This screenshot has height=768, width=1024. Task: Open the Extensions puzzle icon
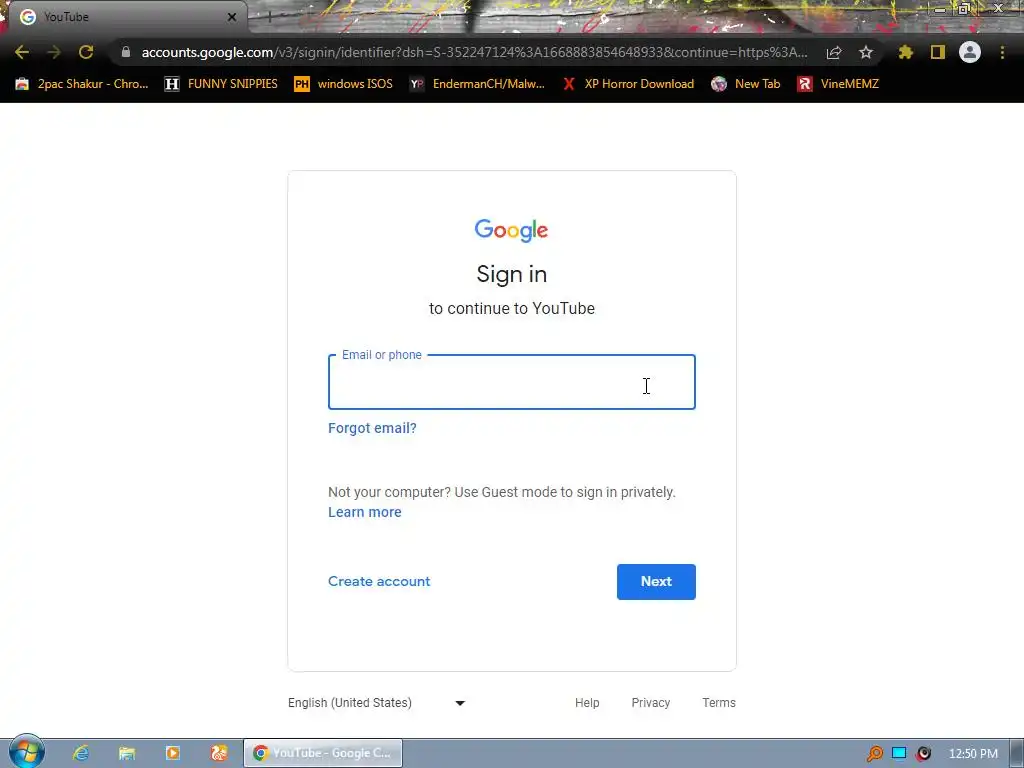click(x=905, y=52)
